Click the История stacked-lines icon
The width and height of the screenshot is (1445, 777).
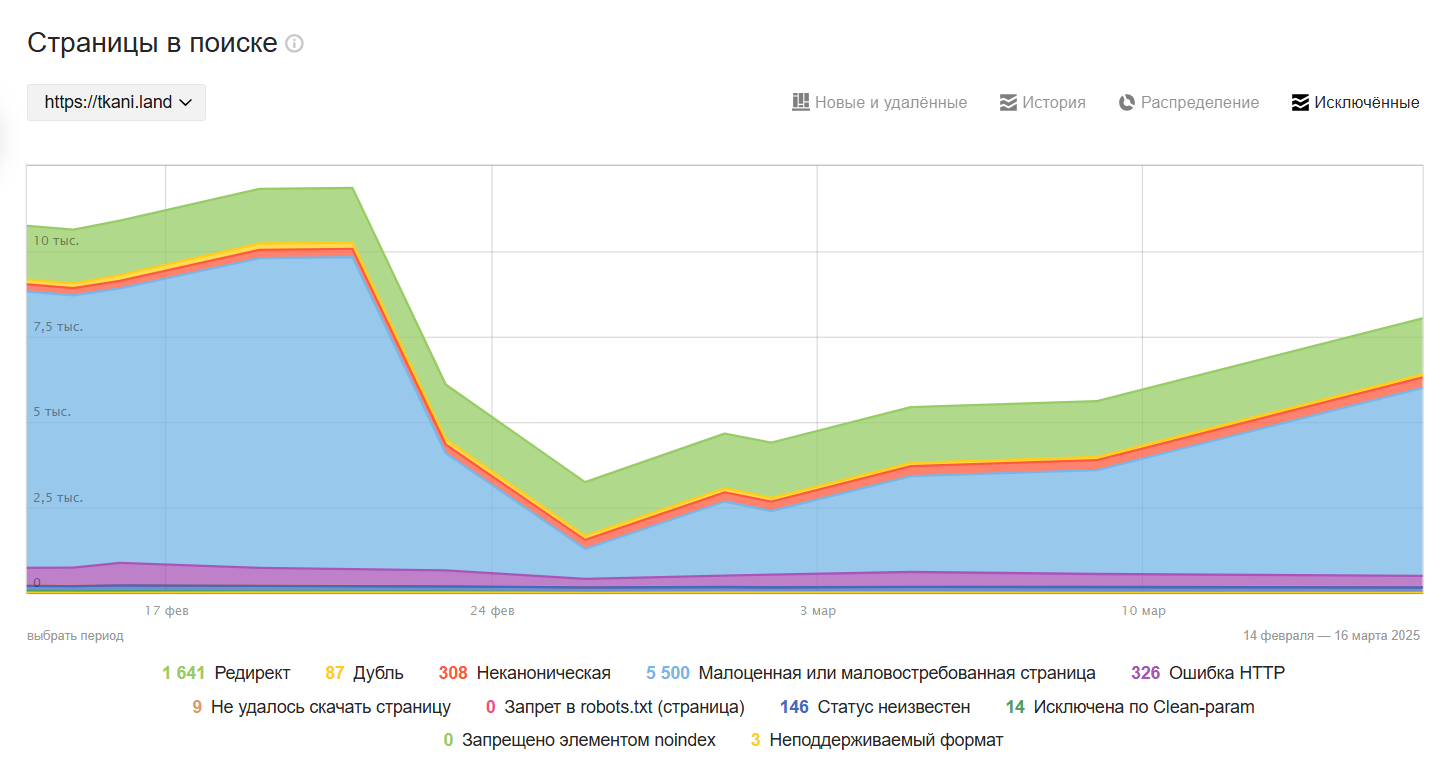click(x=1008, y=102)
